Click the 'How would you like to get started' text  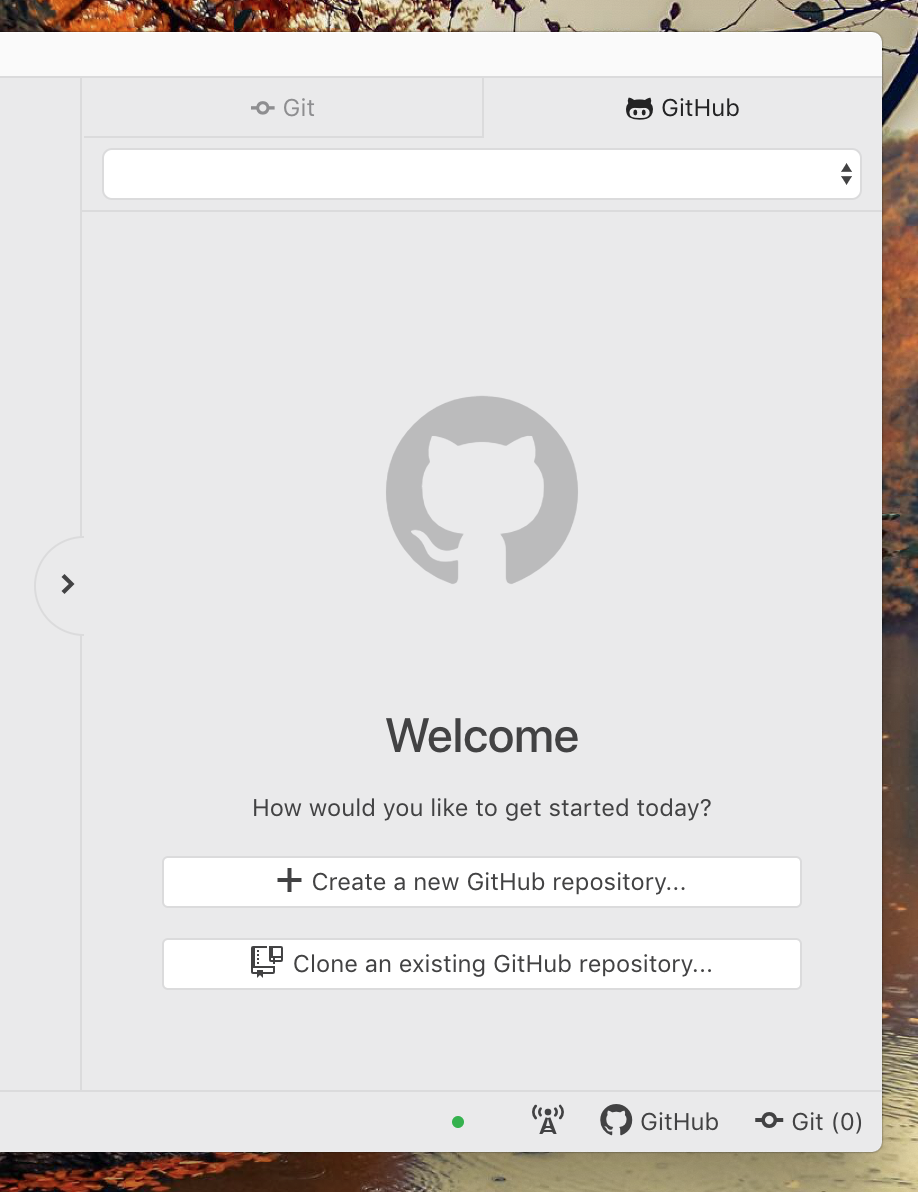pyautogui.click(x=482, y=808)
